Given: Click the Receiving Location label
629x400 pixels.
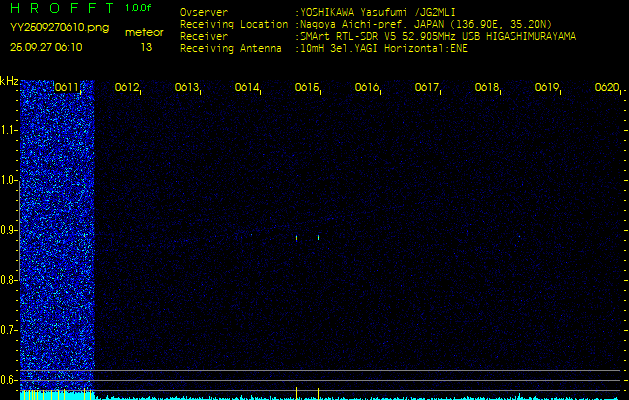Looking at the screenshot, I should [x=234, y=24].
